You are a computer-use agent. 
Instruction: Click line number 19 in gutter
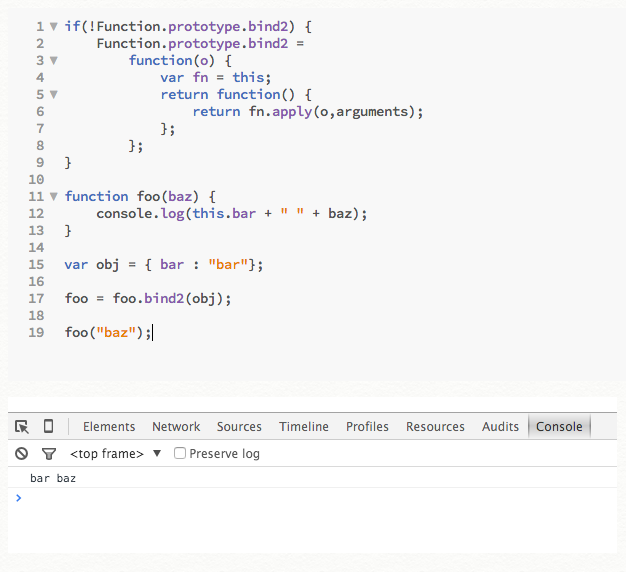[36, 333]
